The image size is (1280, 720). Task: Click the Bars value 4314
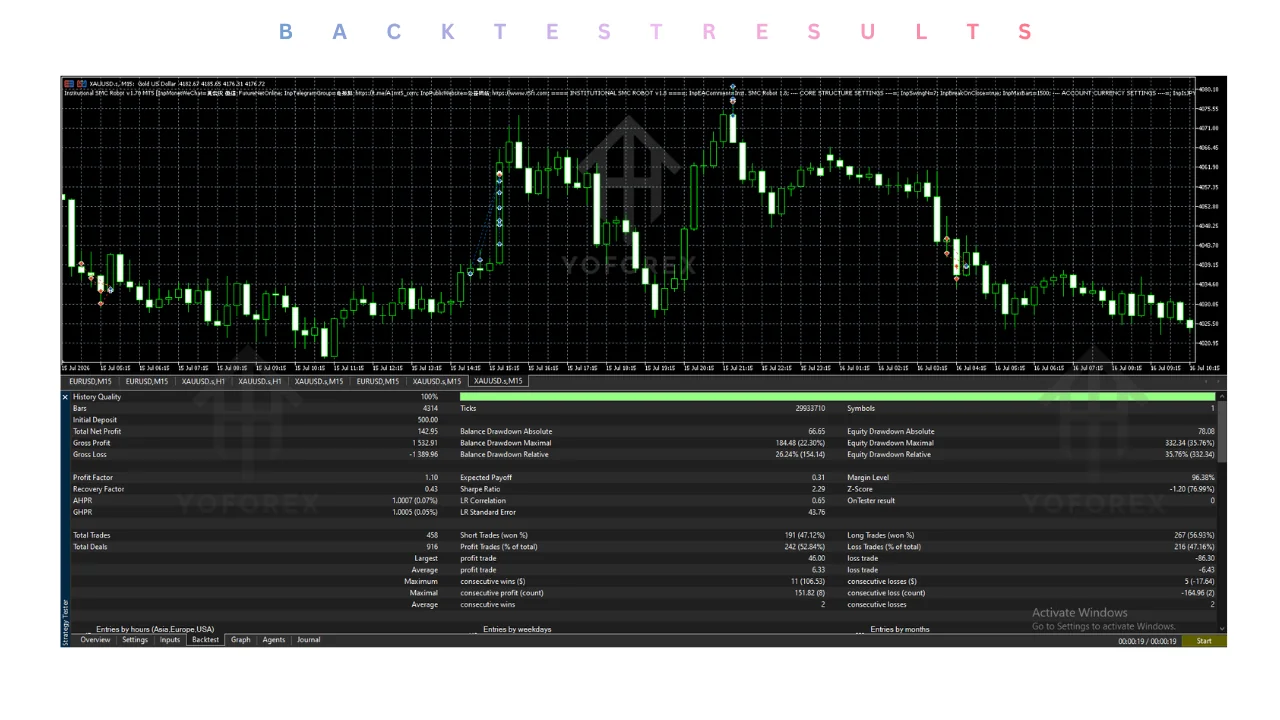[430, 408]
